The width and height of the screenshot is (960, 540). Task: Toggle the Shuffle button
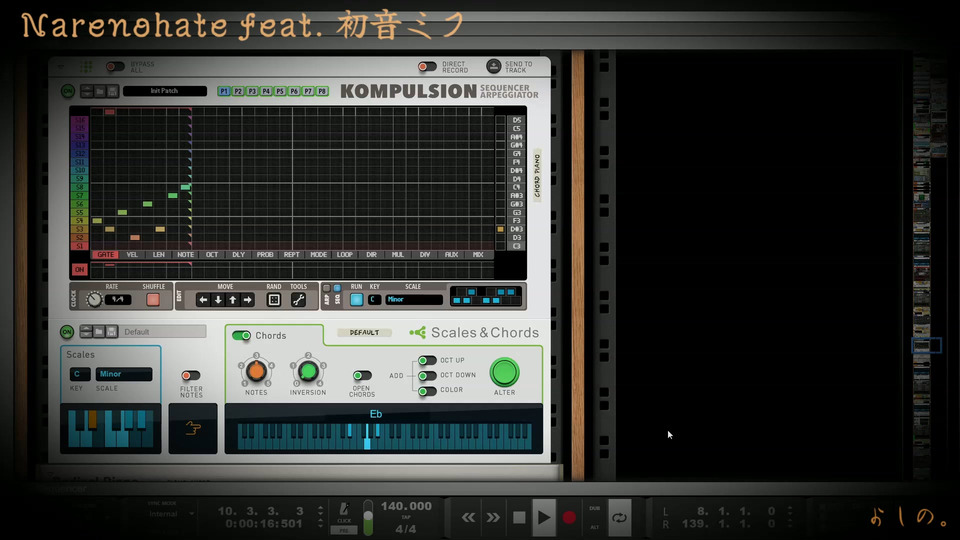tap(153, 299)
